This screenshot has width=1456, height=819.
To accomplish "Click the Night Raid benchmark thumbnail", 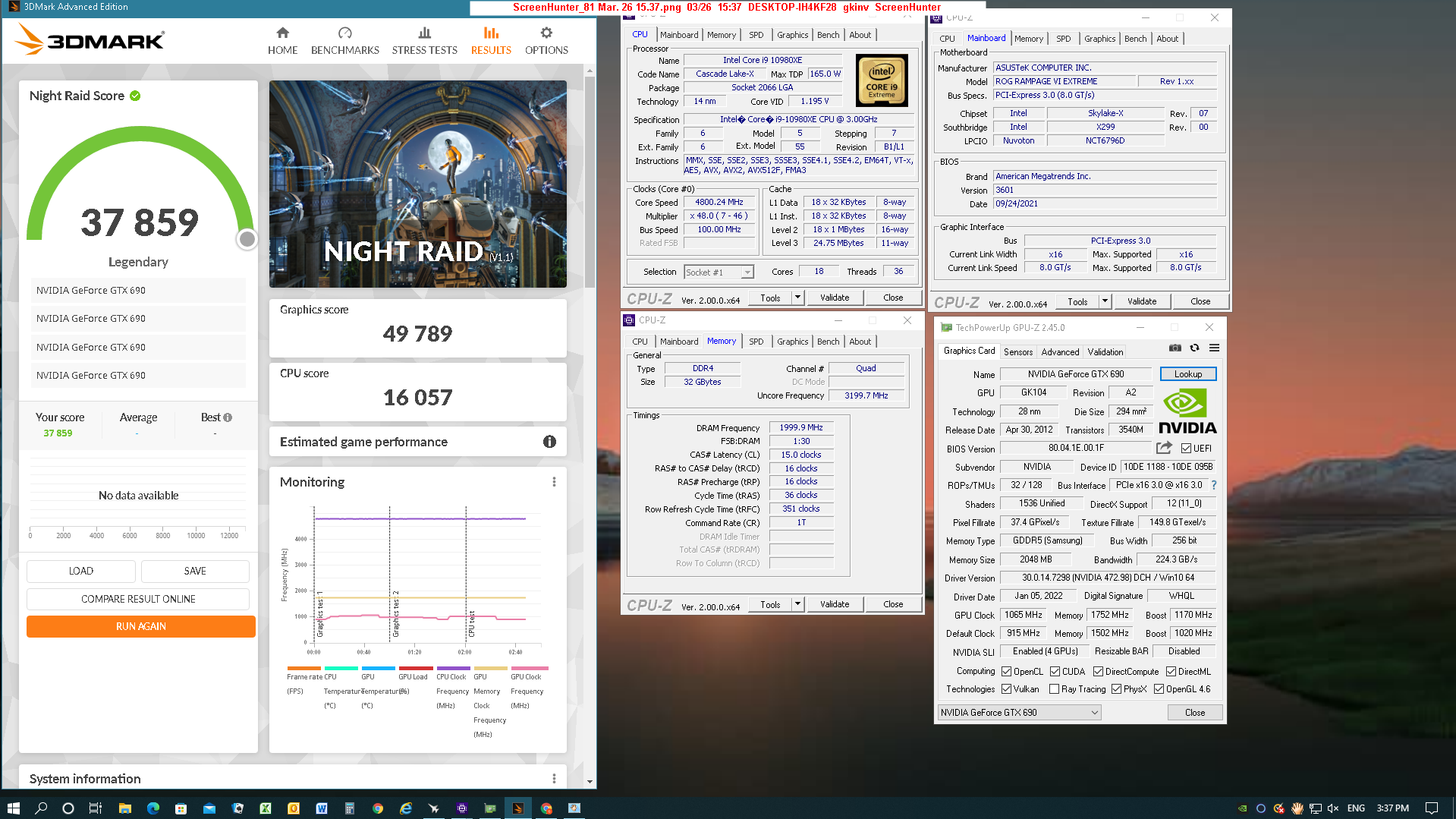I will tap(418, 184).
